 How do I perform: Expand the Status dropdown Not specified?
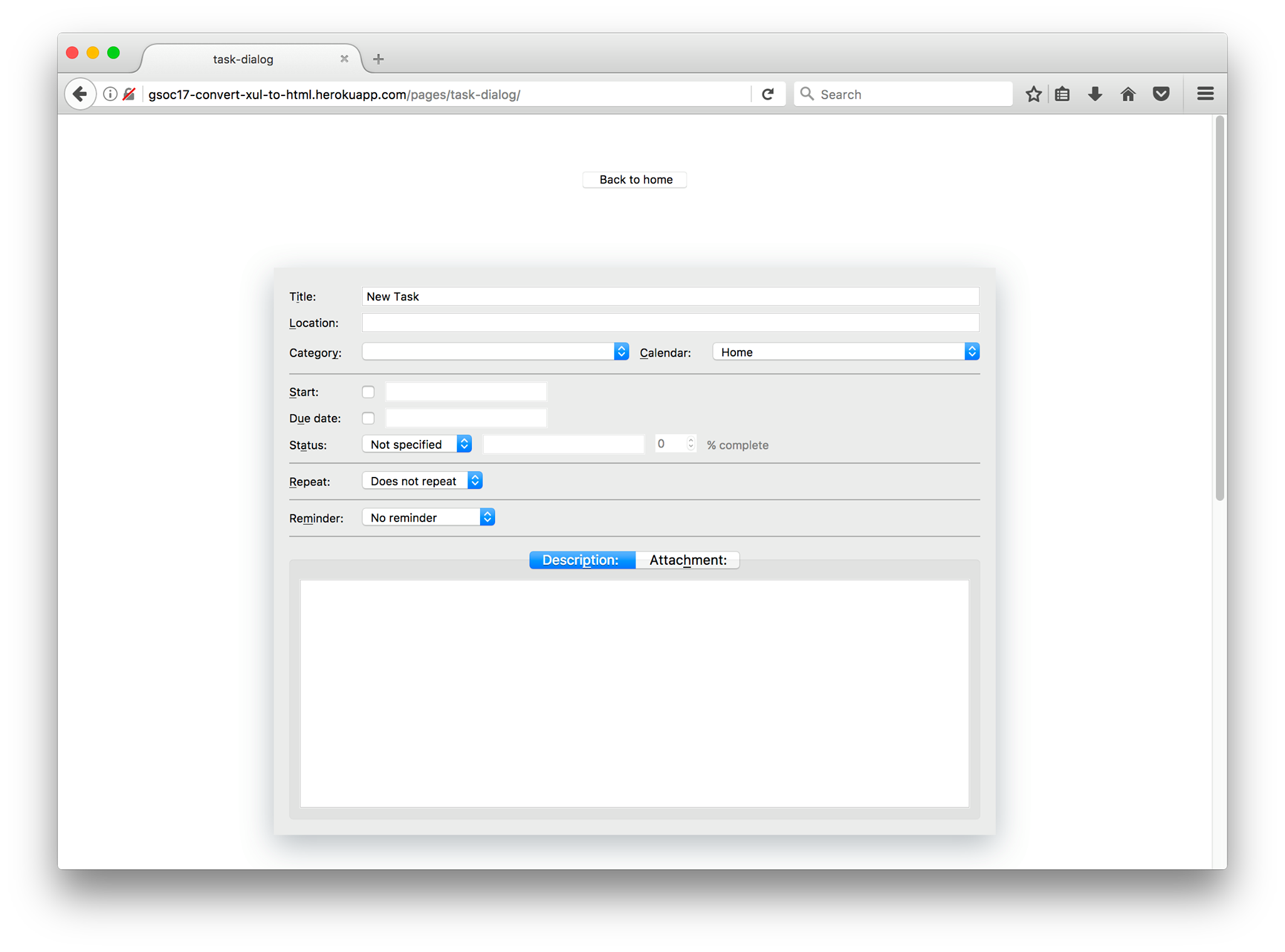click(x=417, y=444)
